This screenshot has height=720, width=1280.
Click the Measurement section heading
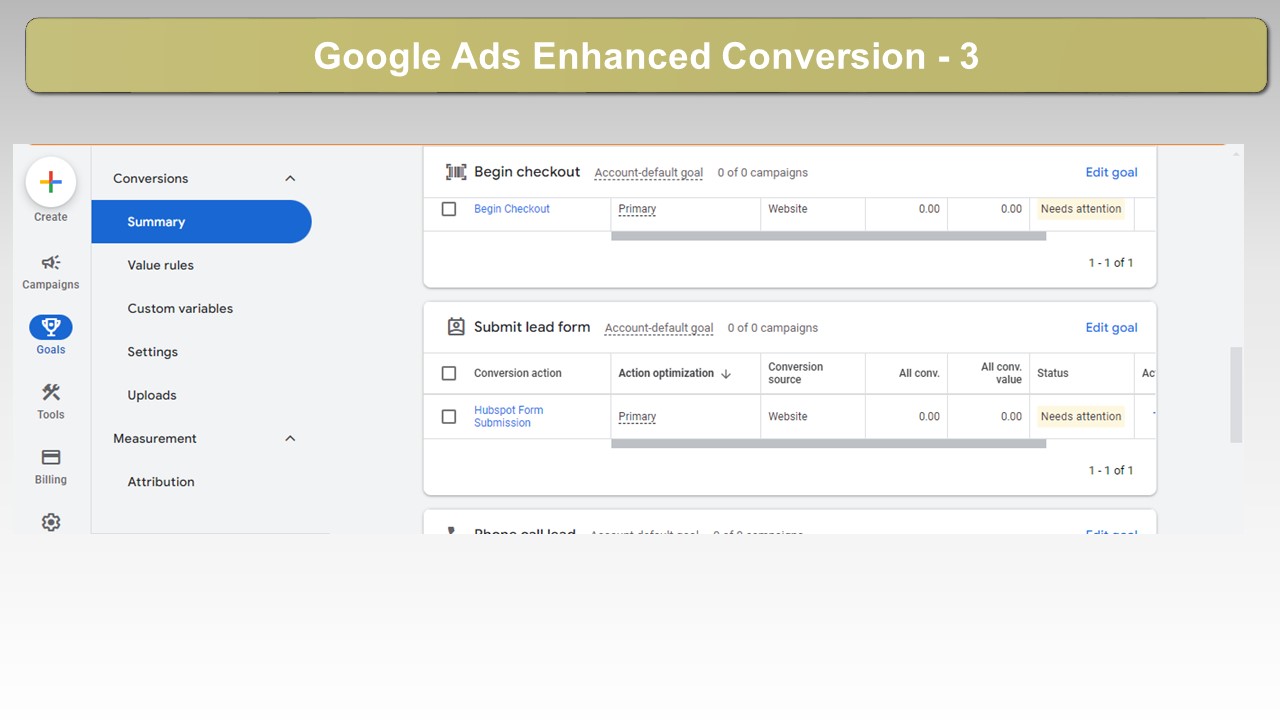(x=155, y=438)
